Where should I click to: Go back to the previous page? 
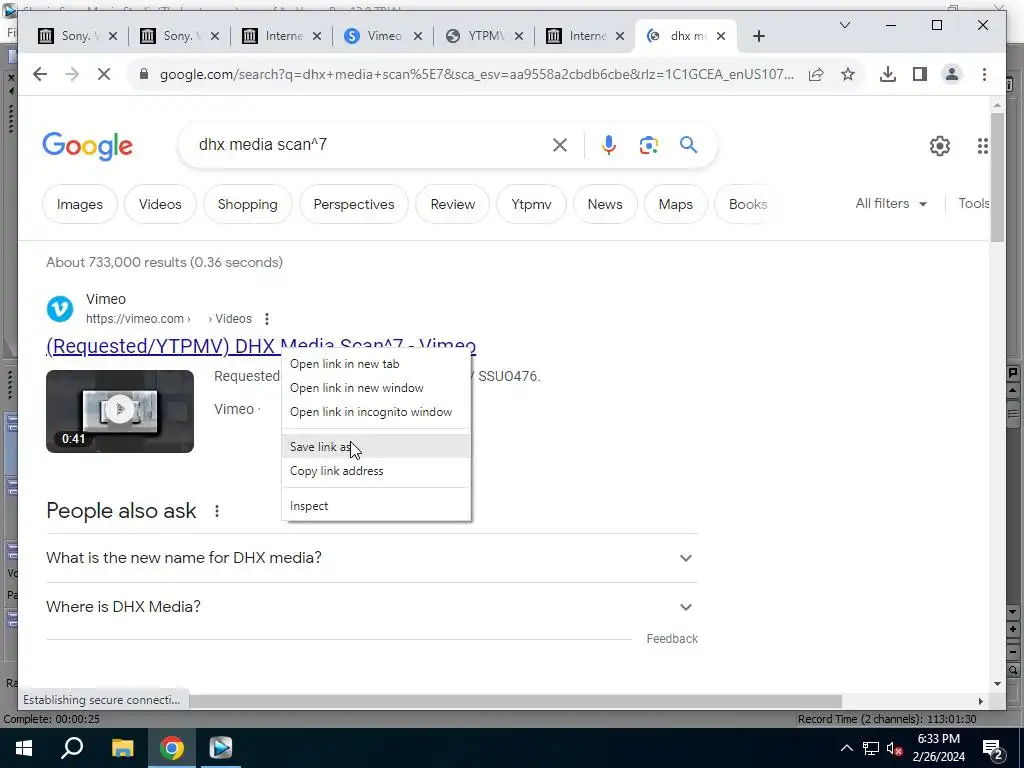40,74
